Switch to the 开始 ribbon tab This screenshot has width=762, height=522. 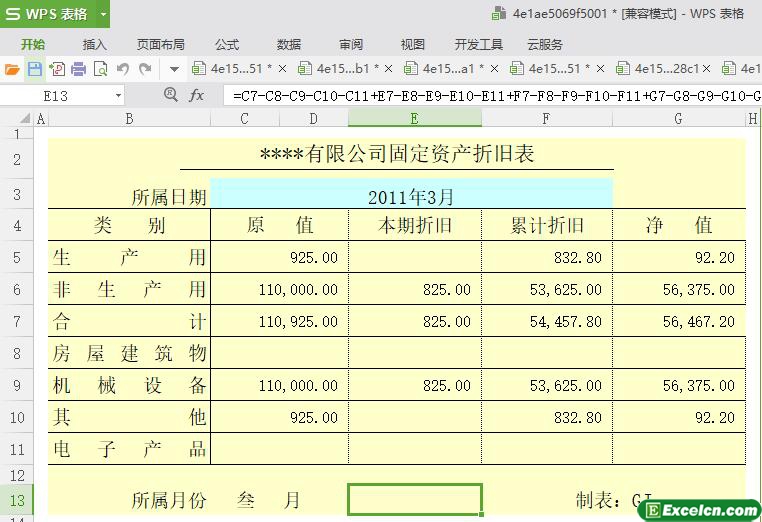click(33, 45)
